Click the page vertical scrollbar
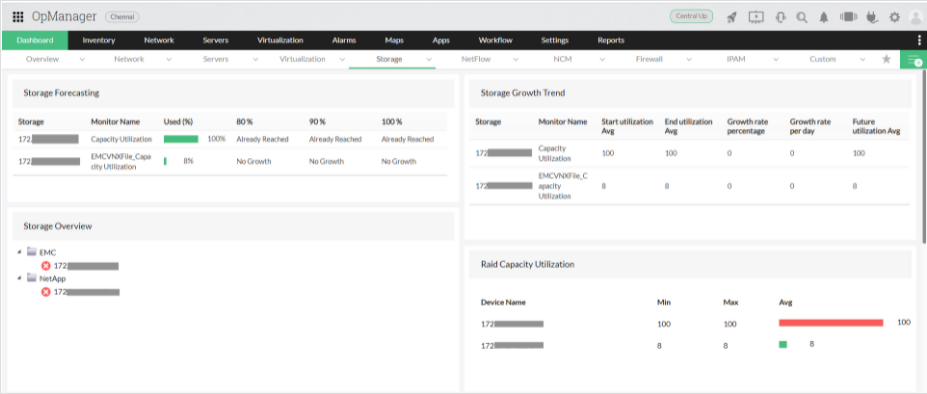 tap(924, 157)
